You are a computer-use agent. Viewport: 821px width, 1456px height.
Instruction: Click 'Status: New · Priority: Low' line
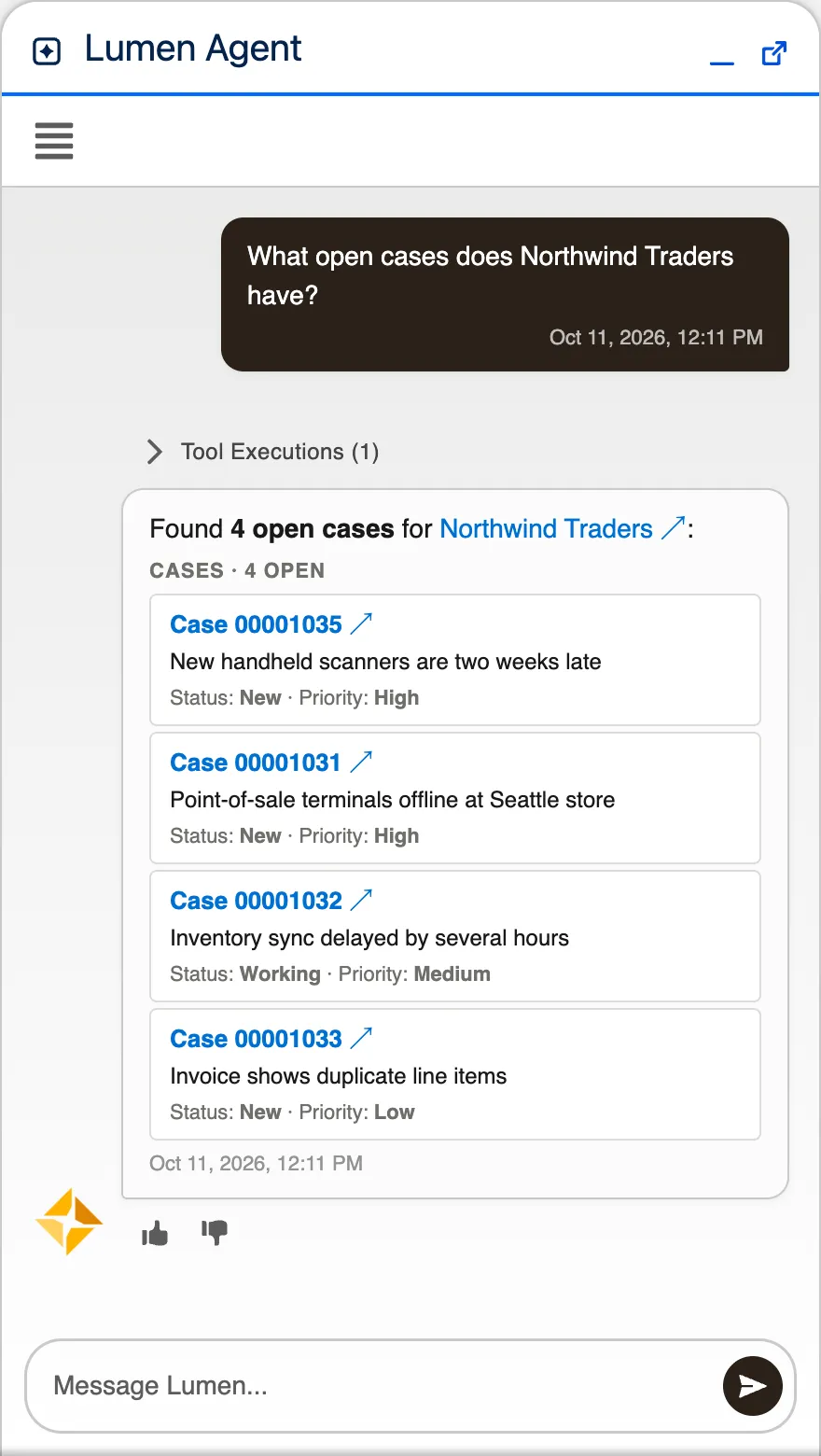point(292,1113)
